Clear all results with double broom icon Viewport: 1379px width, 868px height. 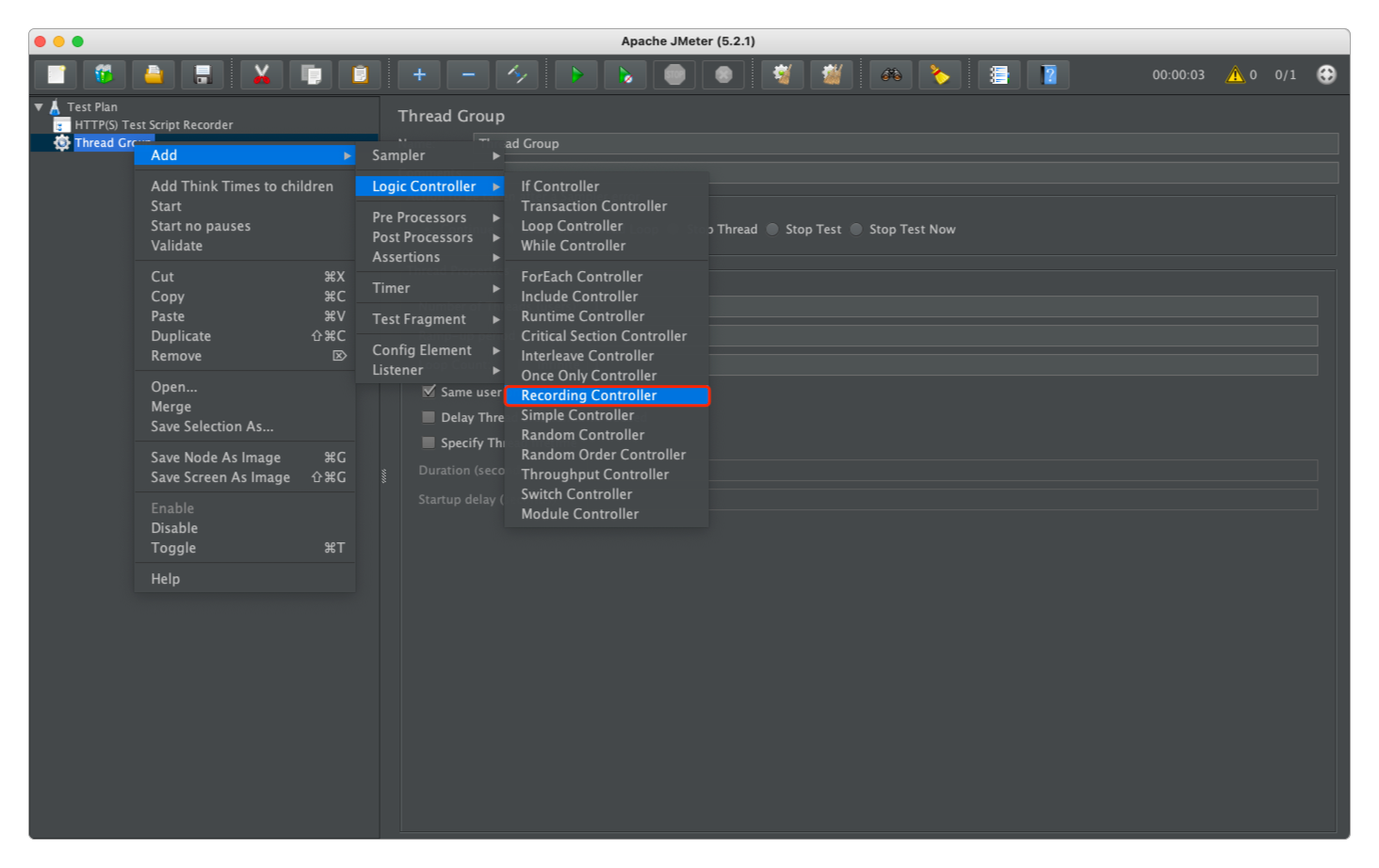[832, 74]
